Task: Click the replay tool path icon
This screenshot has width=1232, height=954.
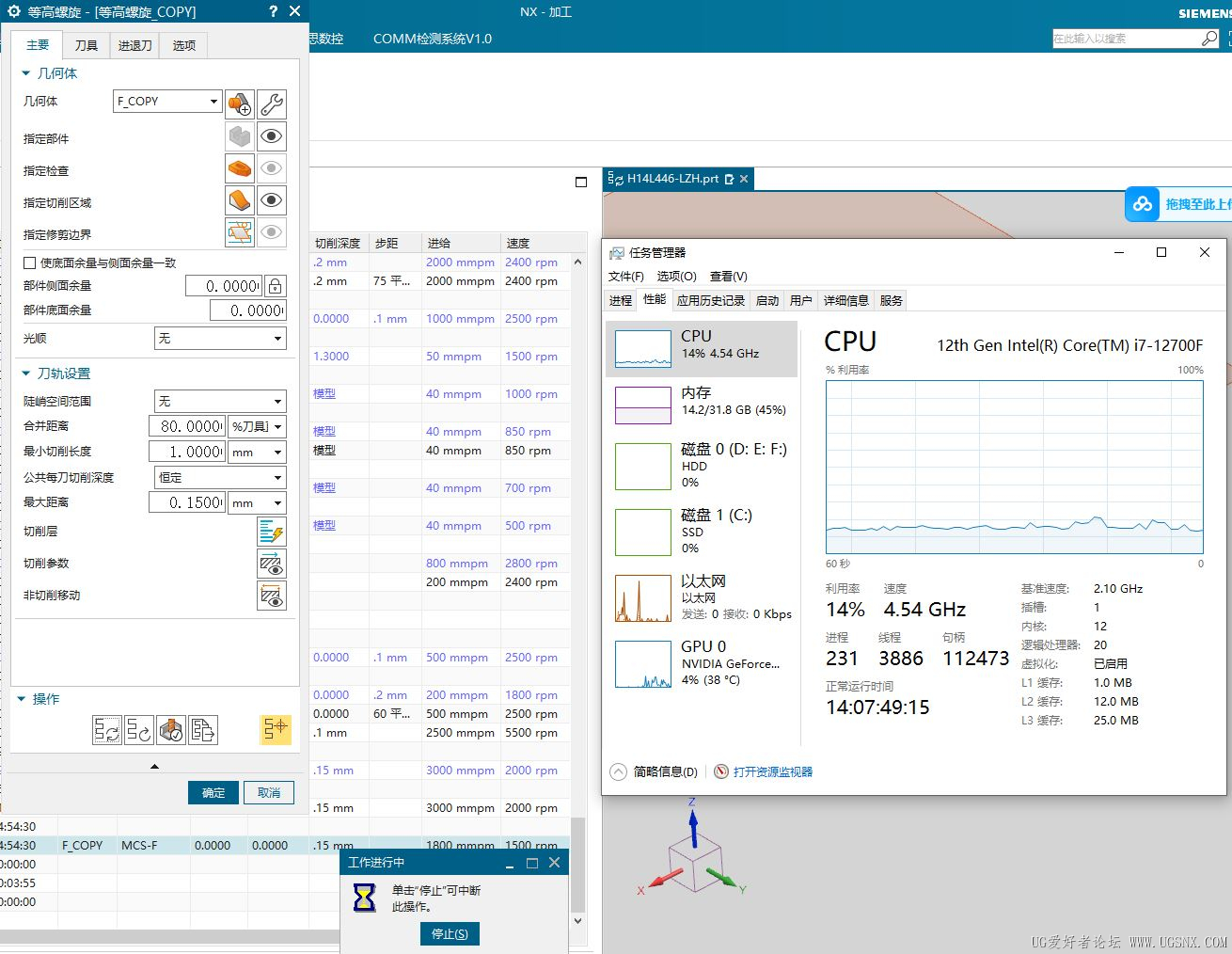Action: pyautogui.click(x=139, y=730)
